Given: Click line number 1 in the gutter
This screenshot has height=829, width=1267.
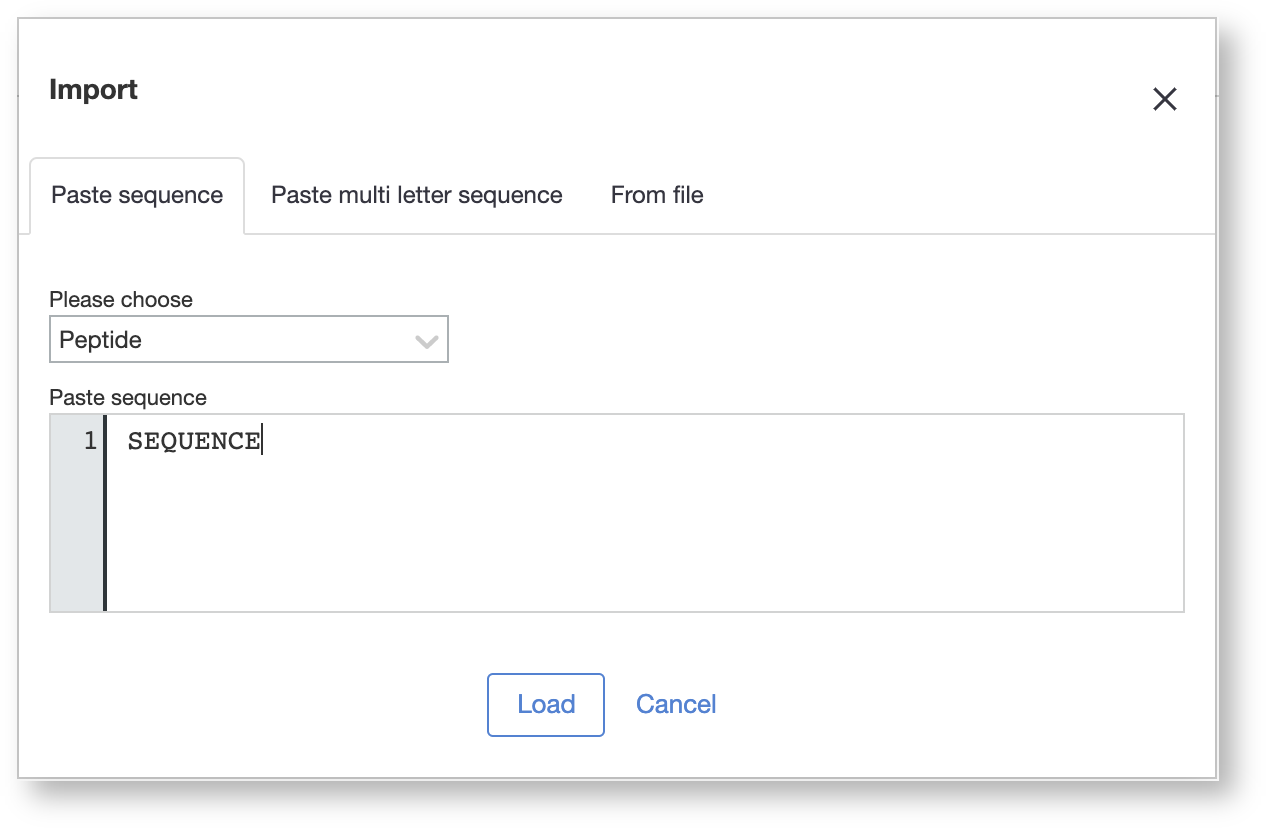Looking at the screenshot, I should [x=90, y=441].
